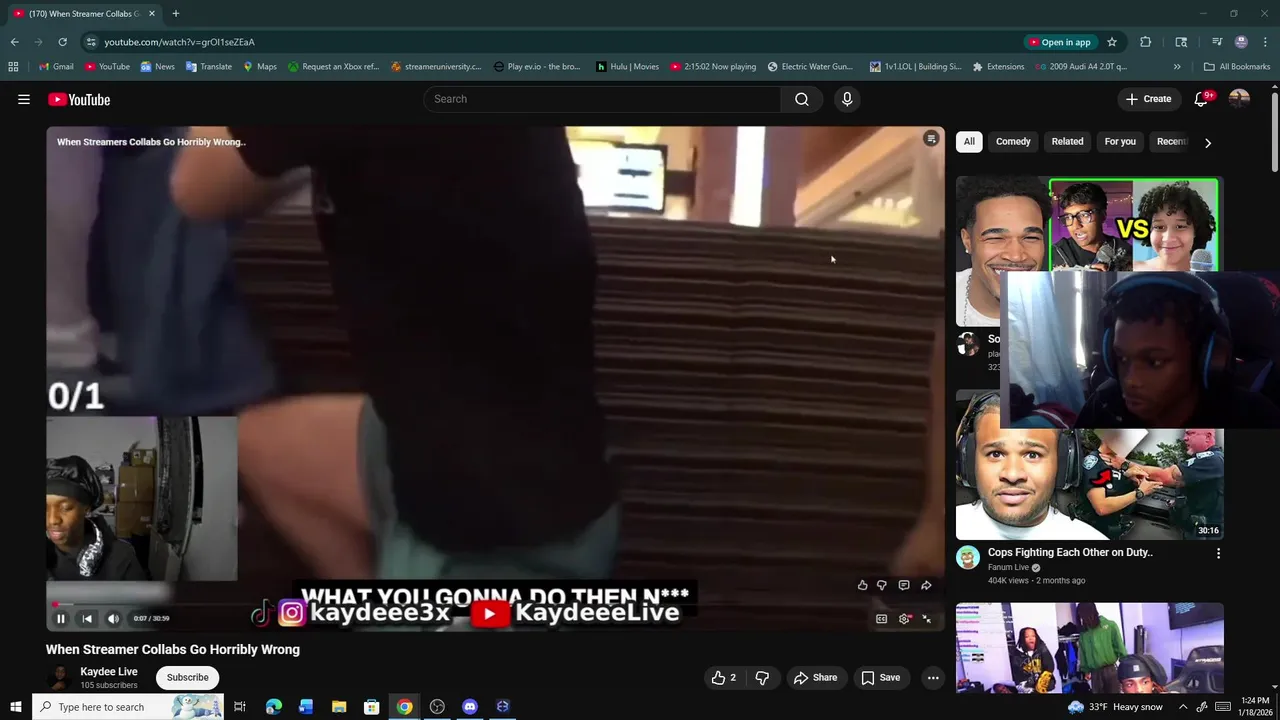Exit full-width player mode icon
Viewport: 1280px width, 720px height.
(x=927, y=619)
